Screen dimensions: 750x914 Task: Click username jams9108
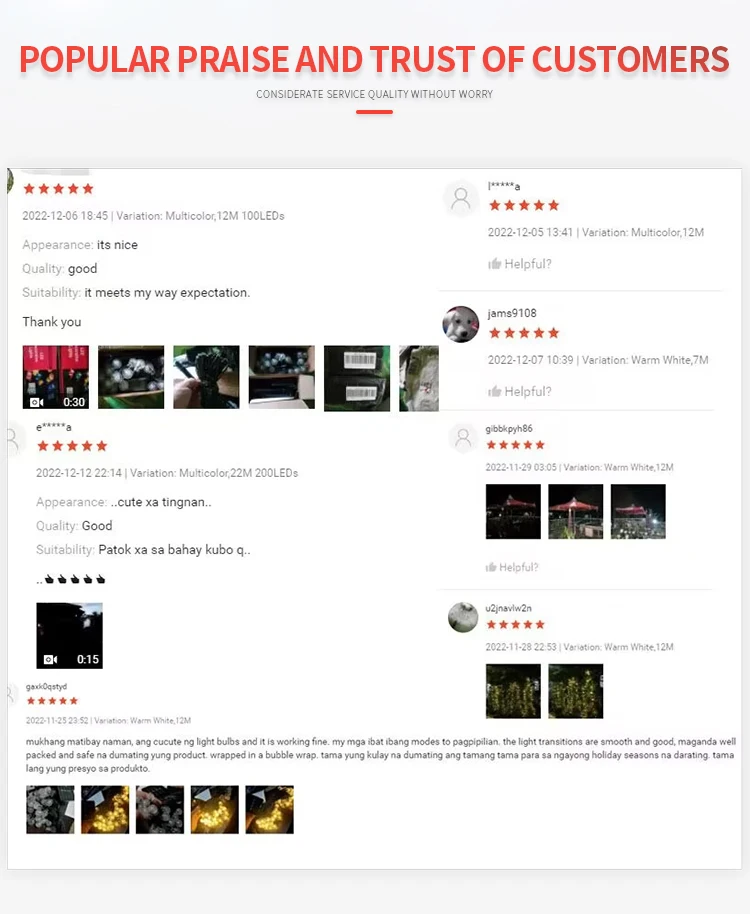[512, 313]
